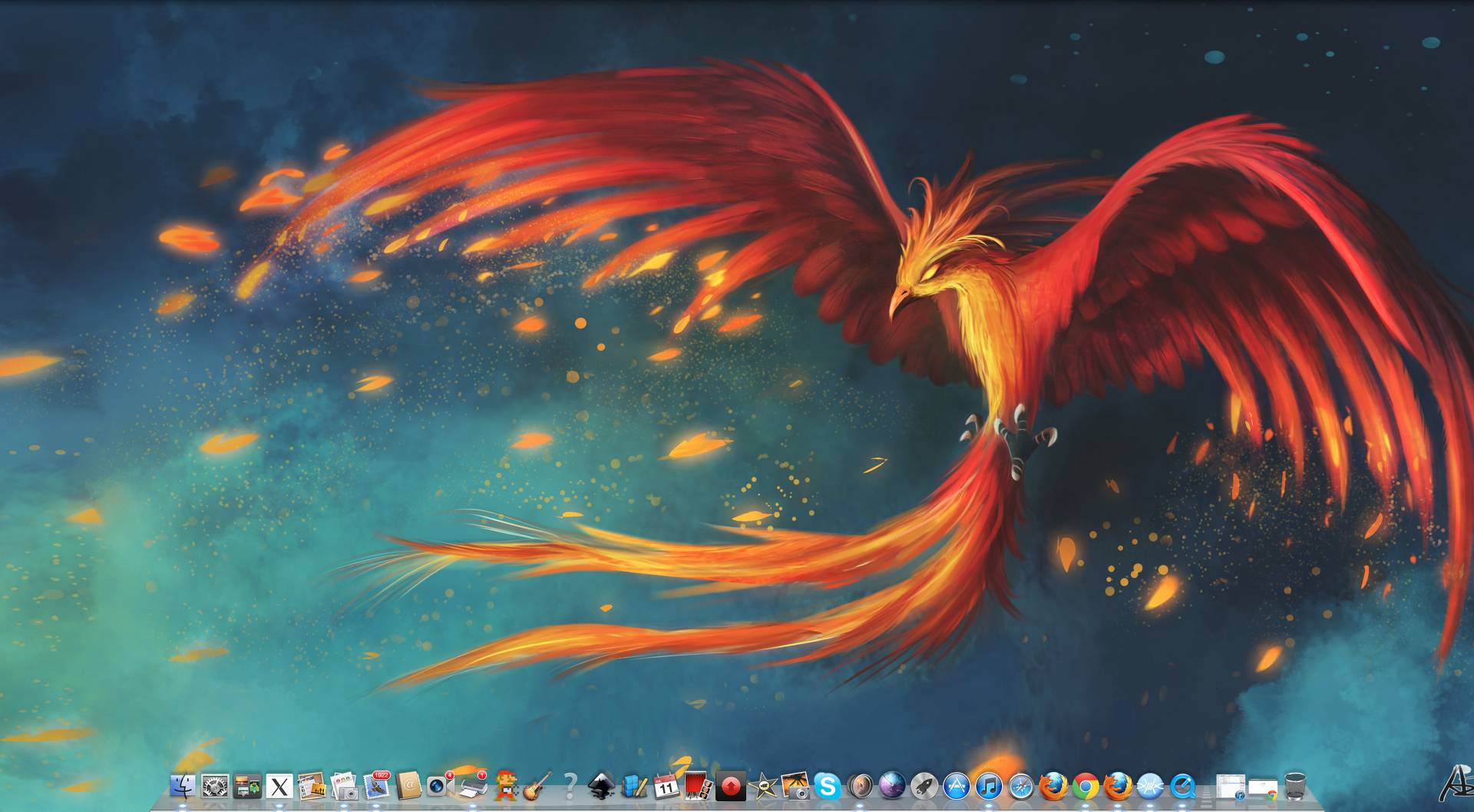Open GarageBand guitar icon

[538, 786]
